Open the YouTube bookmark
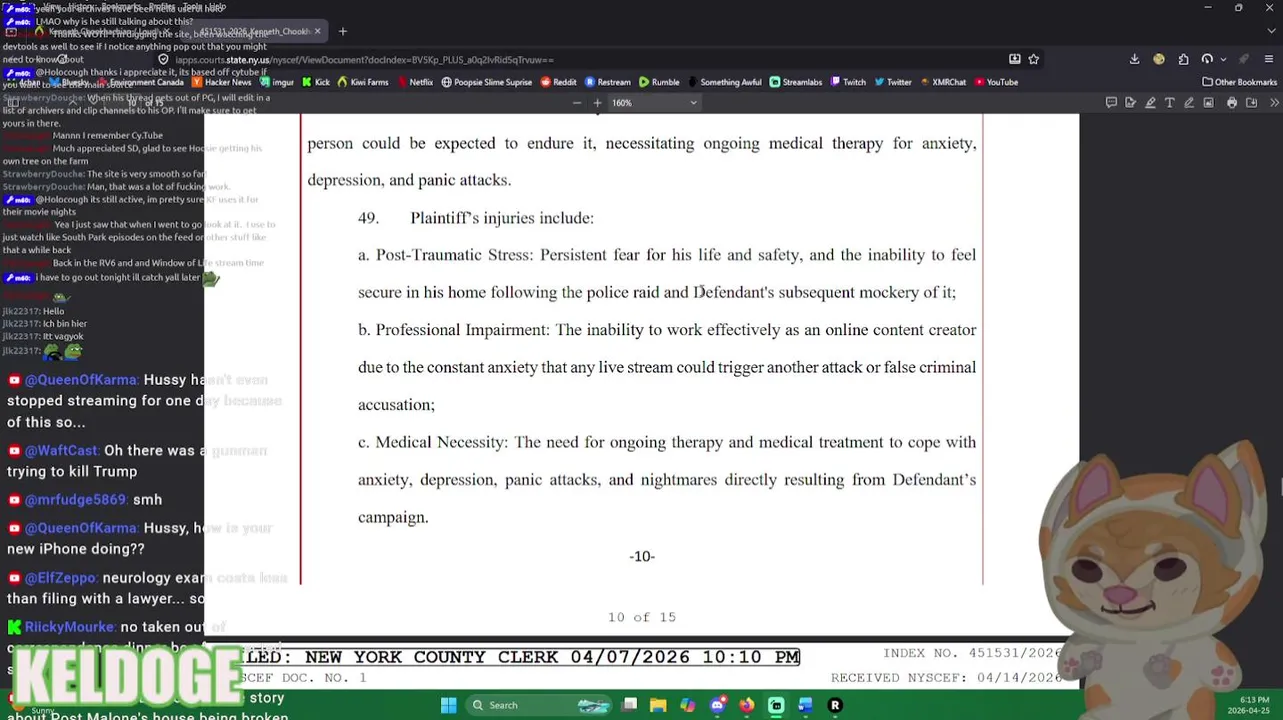This screenshot has height=720, width=1283. [996, 82]
